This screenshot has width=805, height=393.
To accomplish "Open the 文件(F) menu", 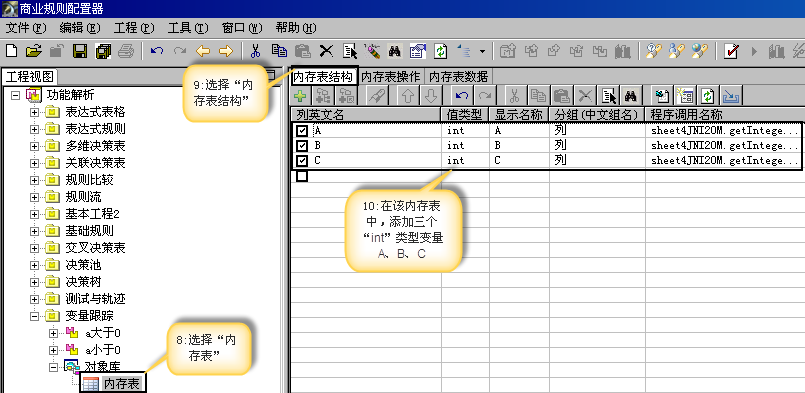I will point(26,27).
